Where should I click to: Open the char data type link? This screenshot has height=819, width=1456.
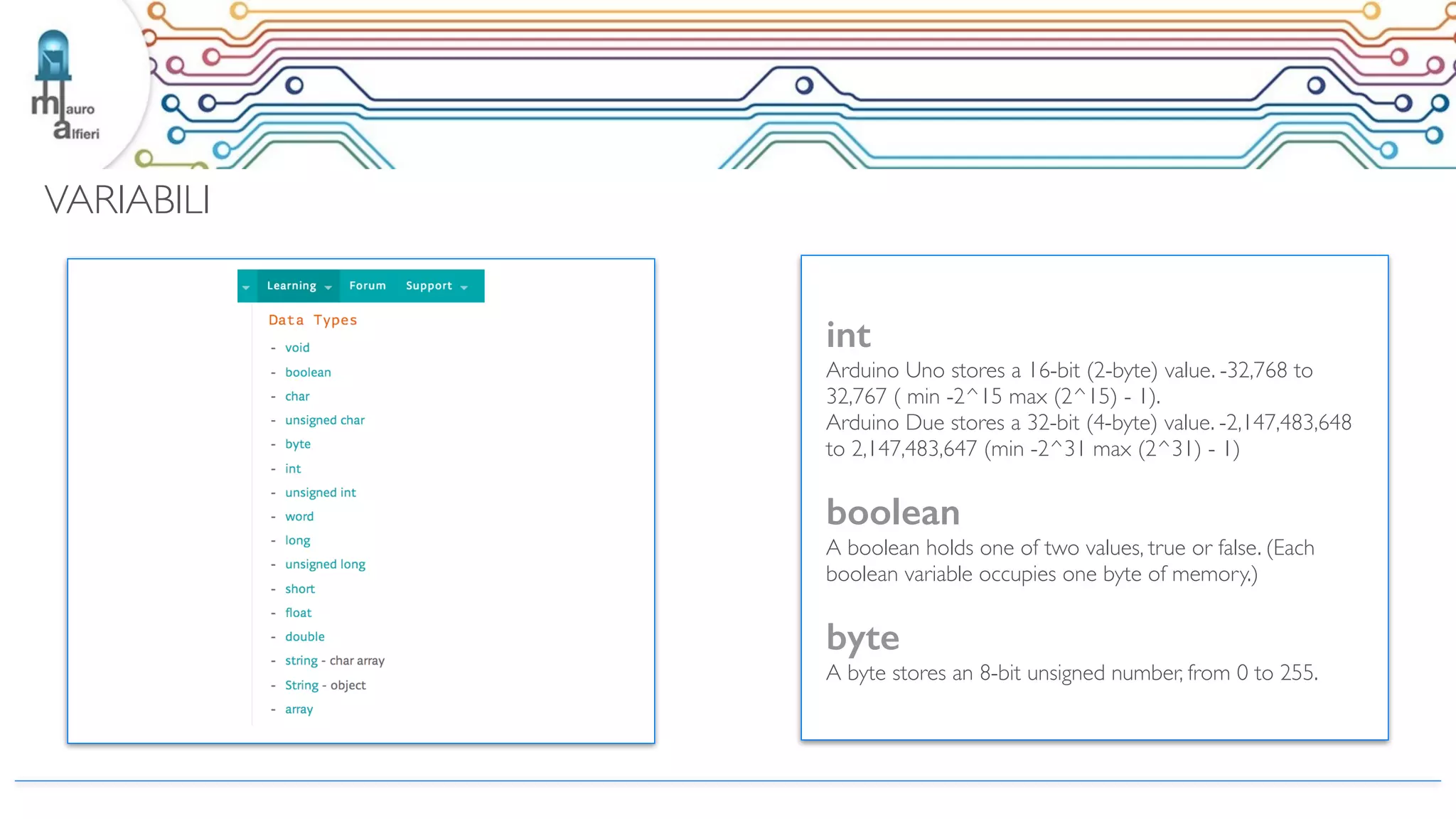(297, 396)
